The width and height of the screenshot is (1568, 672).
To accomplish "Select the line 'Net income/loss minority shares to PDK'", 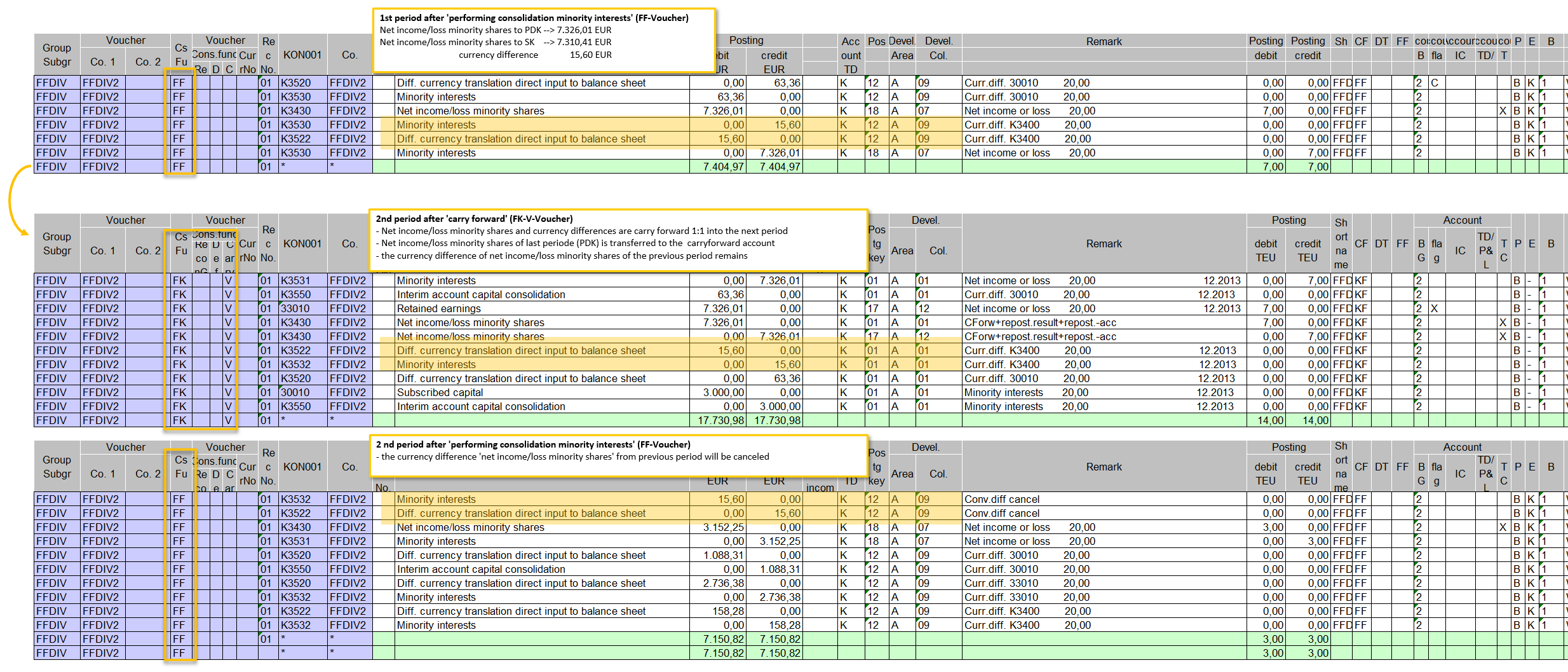I will [496, 30].
